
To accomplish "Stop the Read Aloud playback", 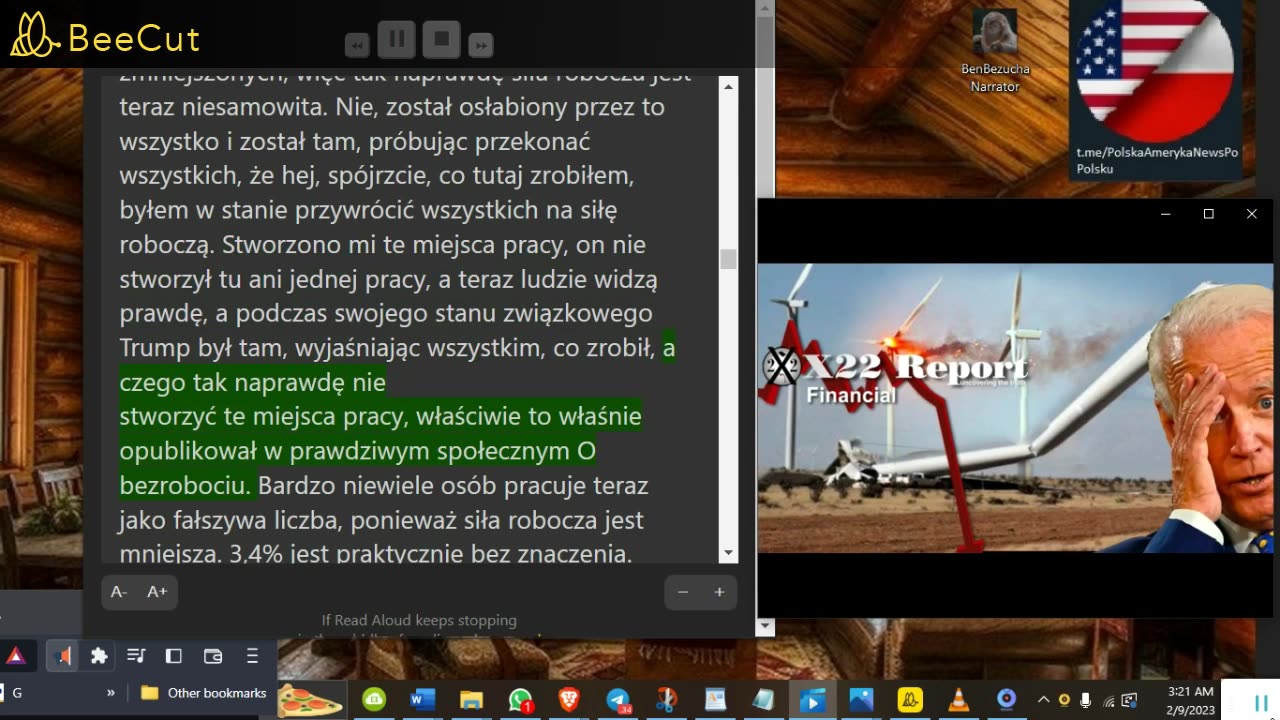I will [x=441, y=40].
